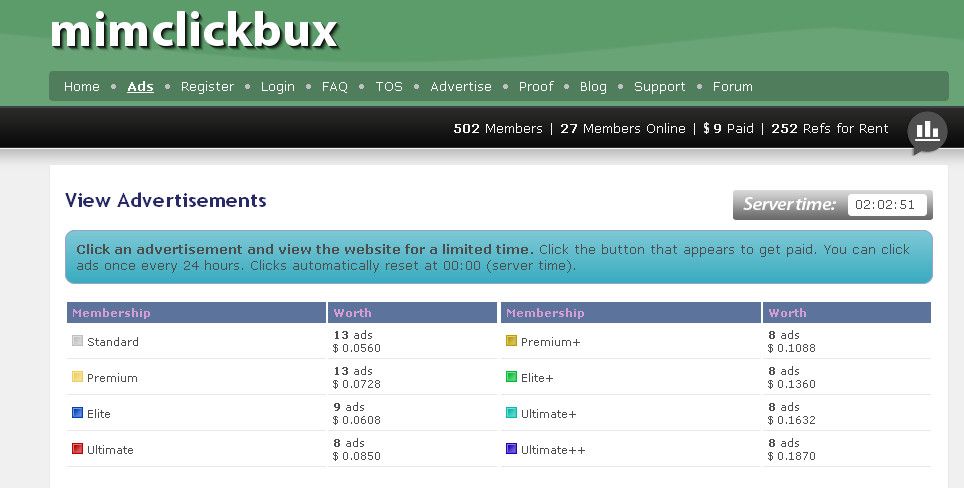Select the blue Elite membership icon
Screen dimensions: 964x488
click(78, 413)
